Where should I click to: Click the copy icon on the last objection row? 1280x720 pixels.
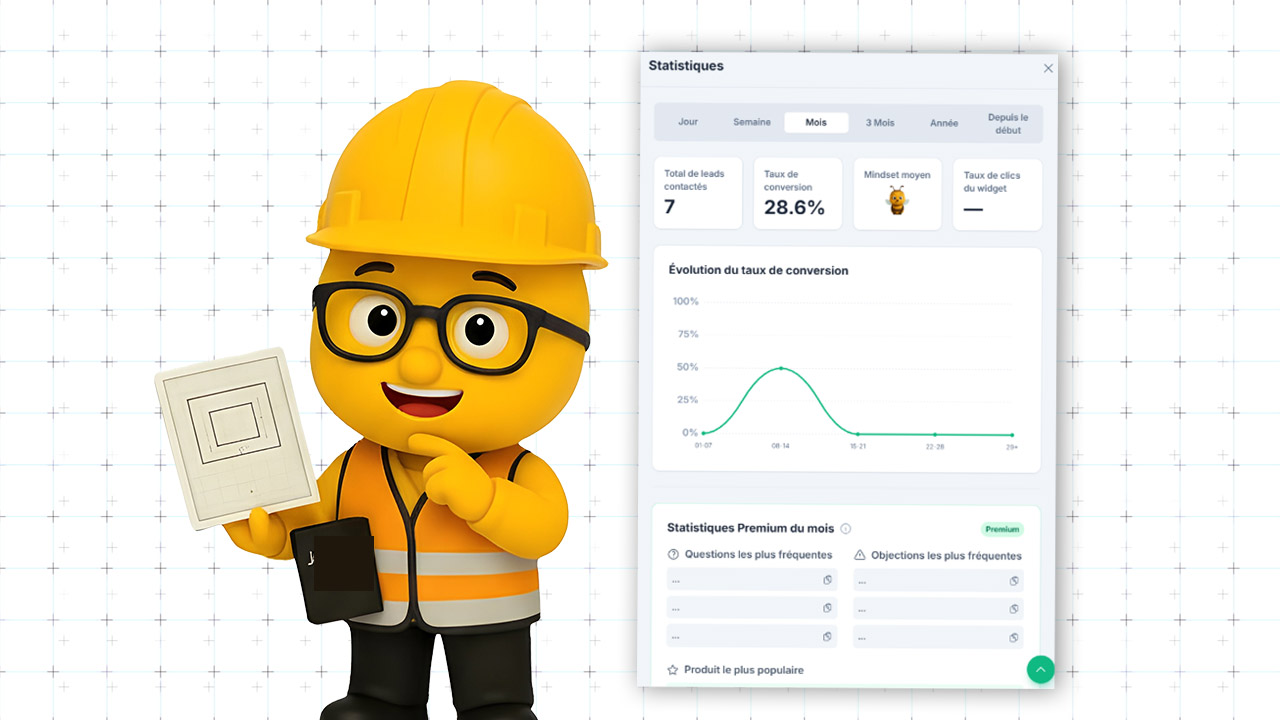[1014, 636]
